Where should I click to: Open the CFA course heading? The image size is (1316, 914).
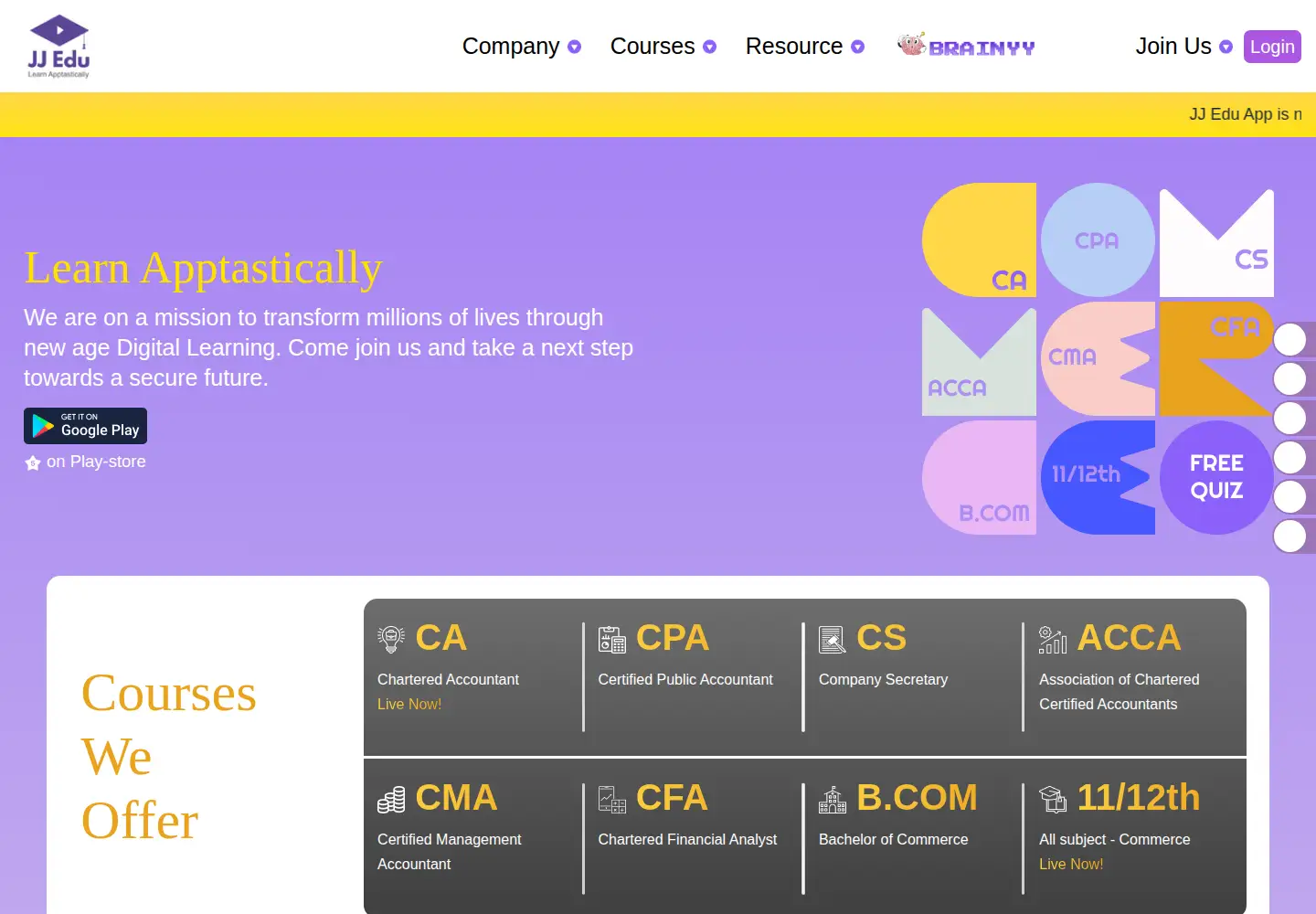tap(673, 798)
